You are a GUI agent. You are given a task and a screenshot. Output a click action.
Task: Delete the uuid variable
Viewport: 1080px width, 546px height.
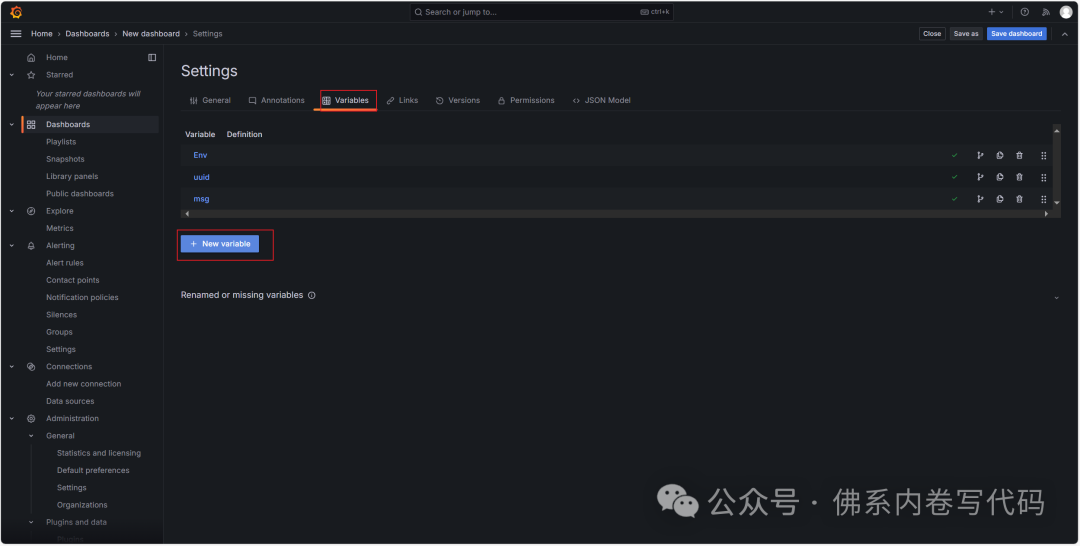click(1019, 177)
